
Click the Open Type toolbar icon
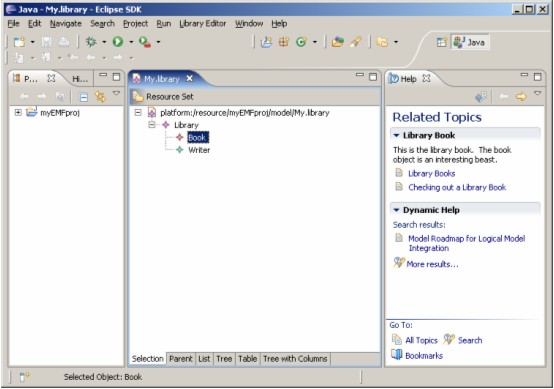point(337,42)
